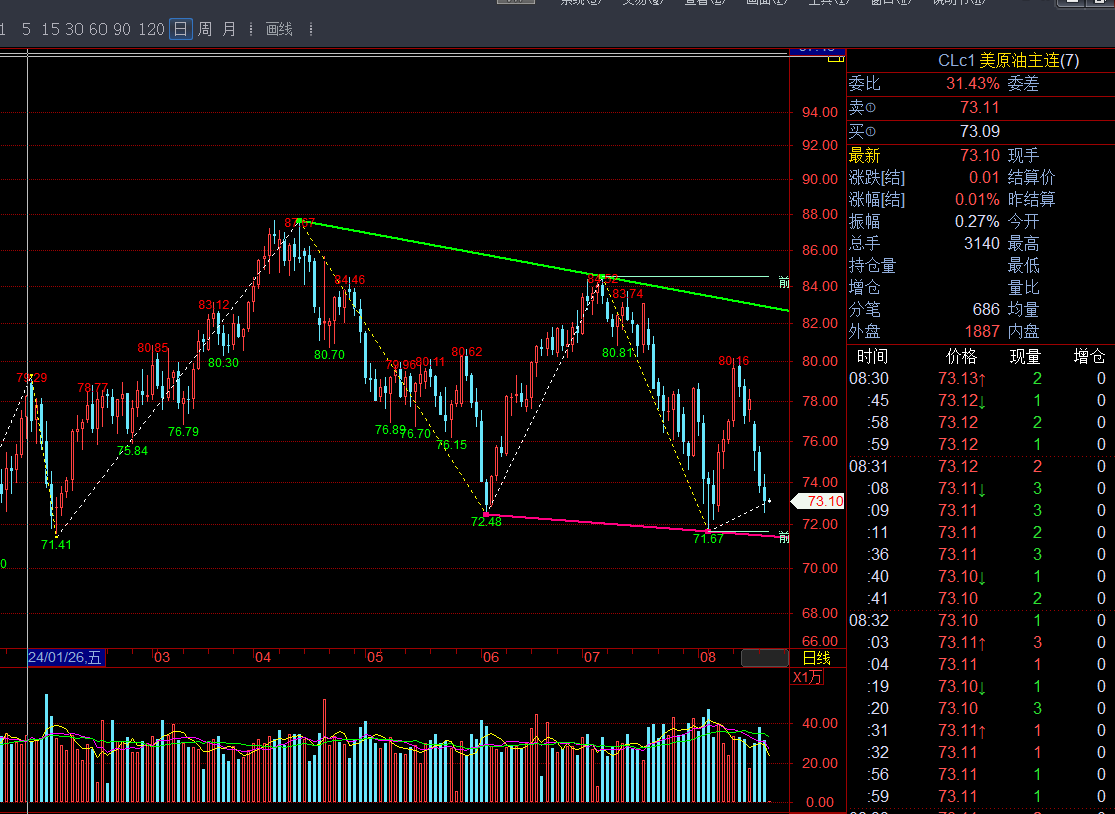
Task: Click the 委比 31.43% value
Action: tap(972, 84)
